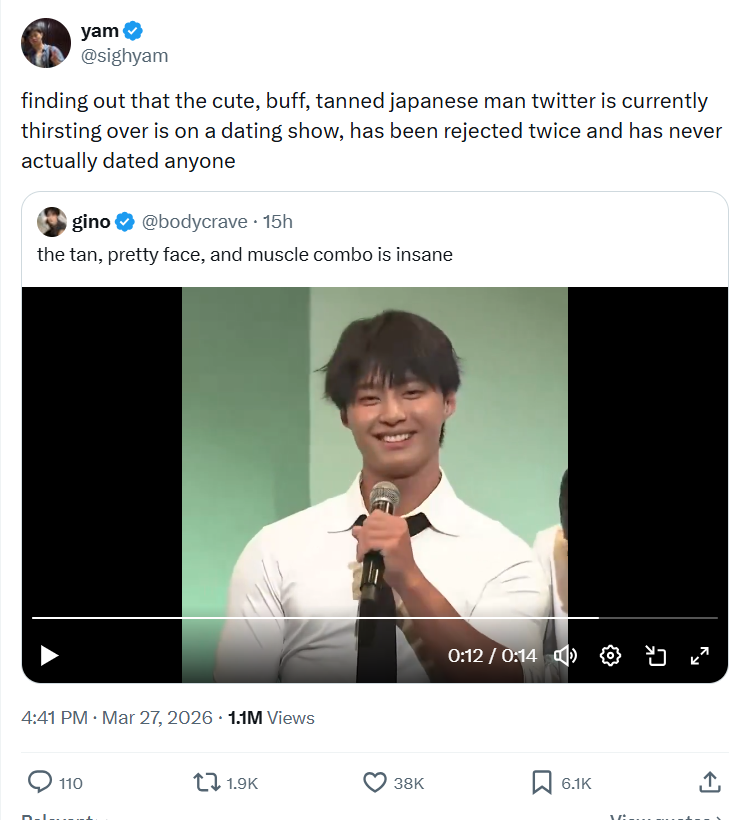Click the @bodycrave handle
The image size is (746, 820).
198,221
